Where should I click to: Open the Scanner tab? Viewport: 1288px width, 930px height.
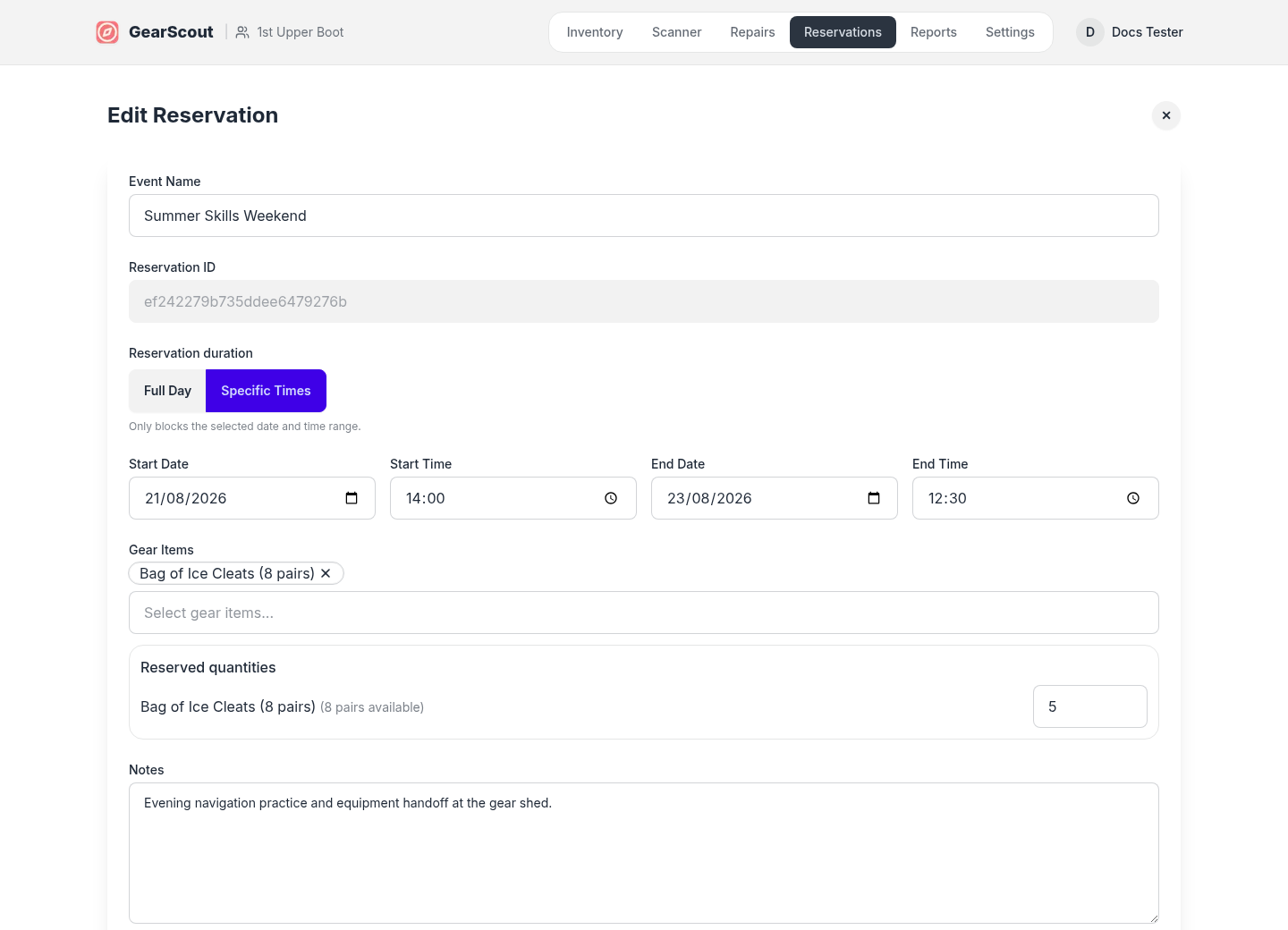click(677, 32)
